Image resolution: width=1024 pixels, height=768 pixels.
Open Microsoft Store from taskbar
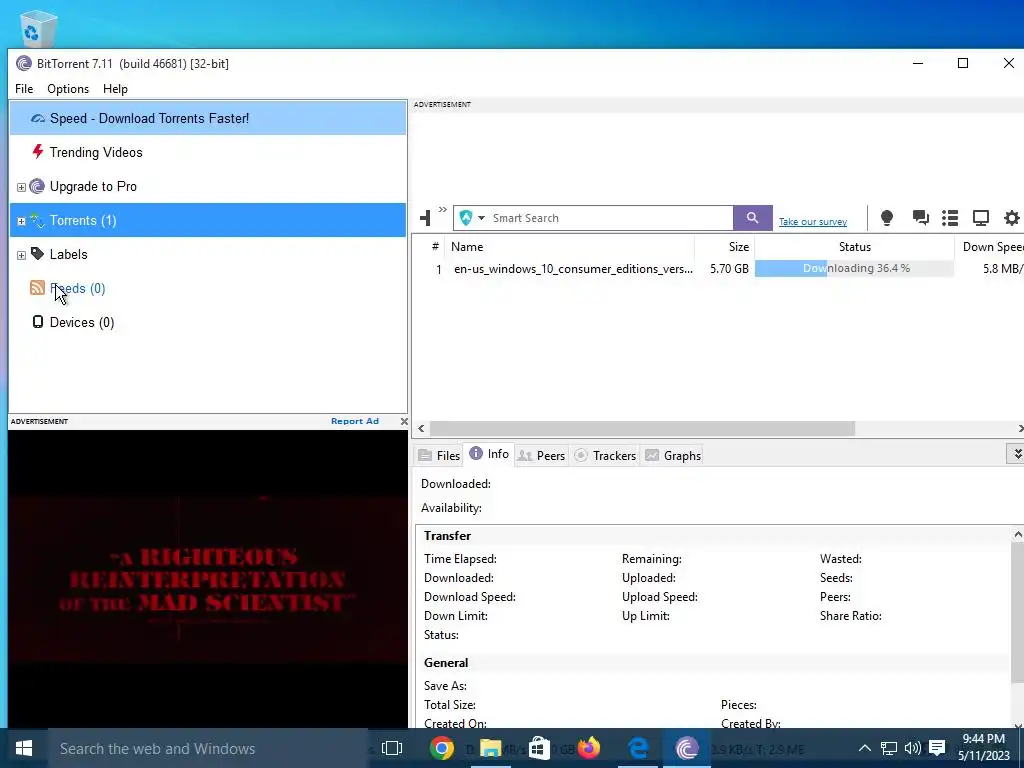(x=539, y=748)
